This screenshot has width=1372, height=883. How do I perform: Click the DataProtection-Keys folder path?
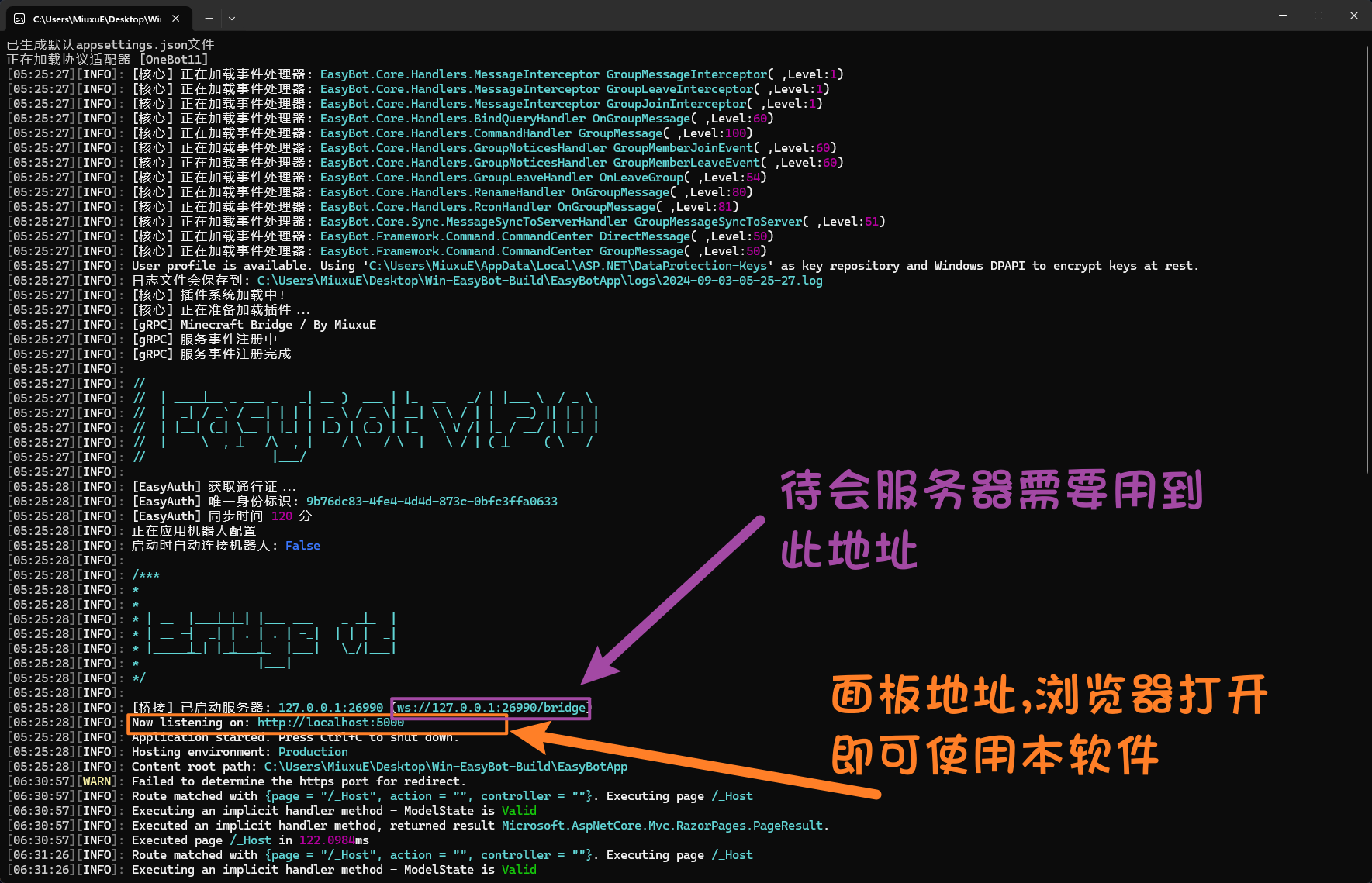point(568,266)
